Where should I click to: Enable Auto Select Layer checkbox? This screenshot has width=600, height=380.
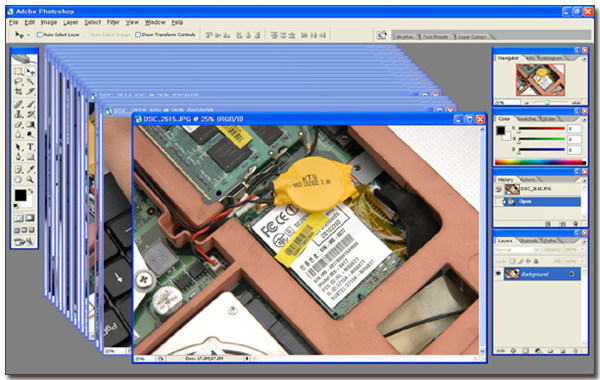(39, 35)
